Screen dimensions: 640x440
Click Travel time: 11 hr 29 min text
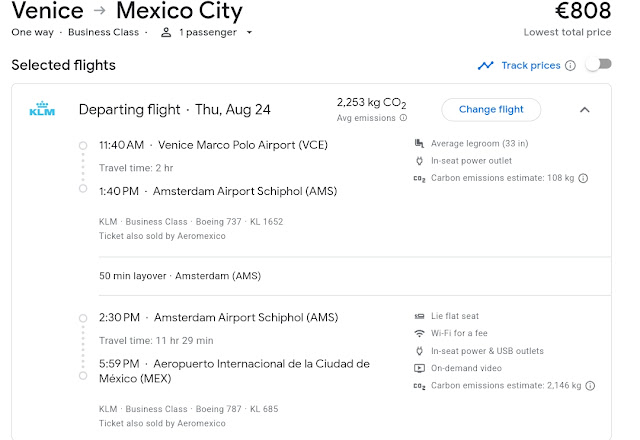156,340
